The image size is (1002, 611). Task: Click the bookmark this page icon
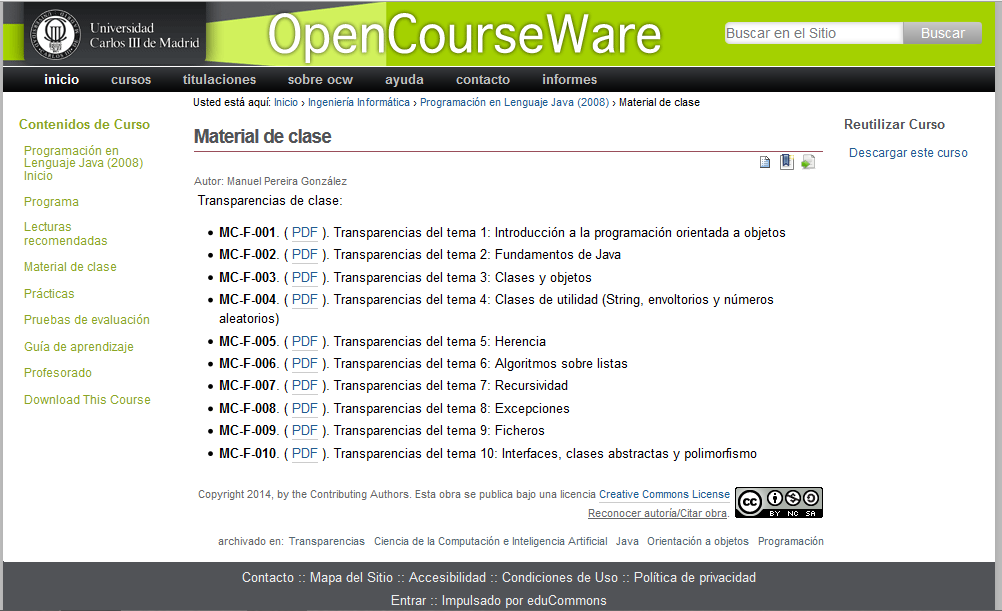(x=786, y=161)
